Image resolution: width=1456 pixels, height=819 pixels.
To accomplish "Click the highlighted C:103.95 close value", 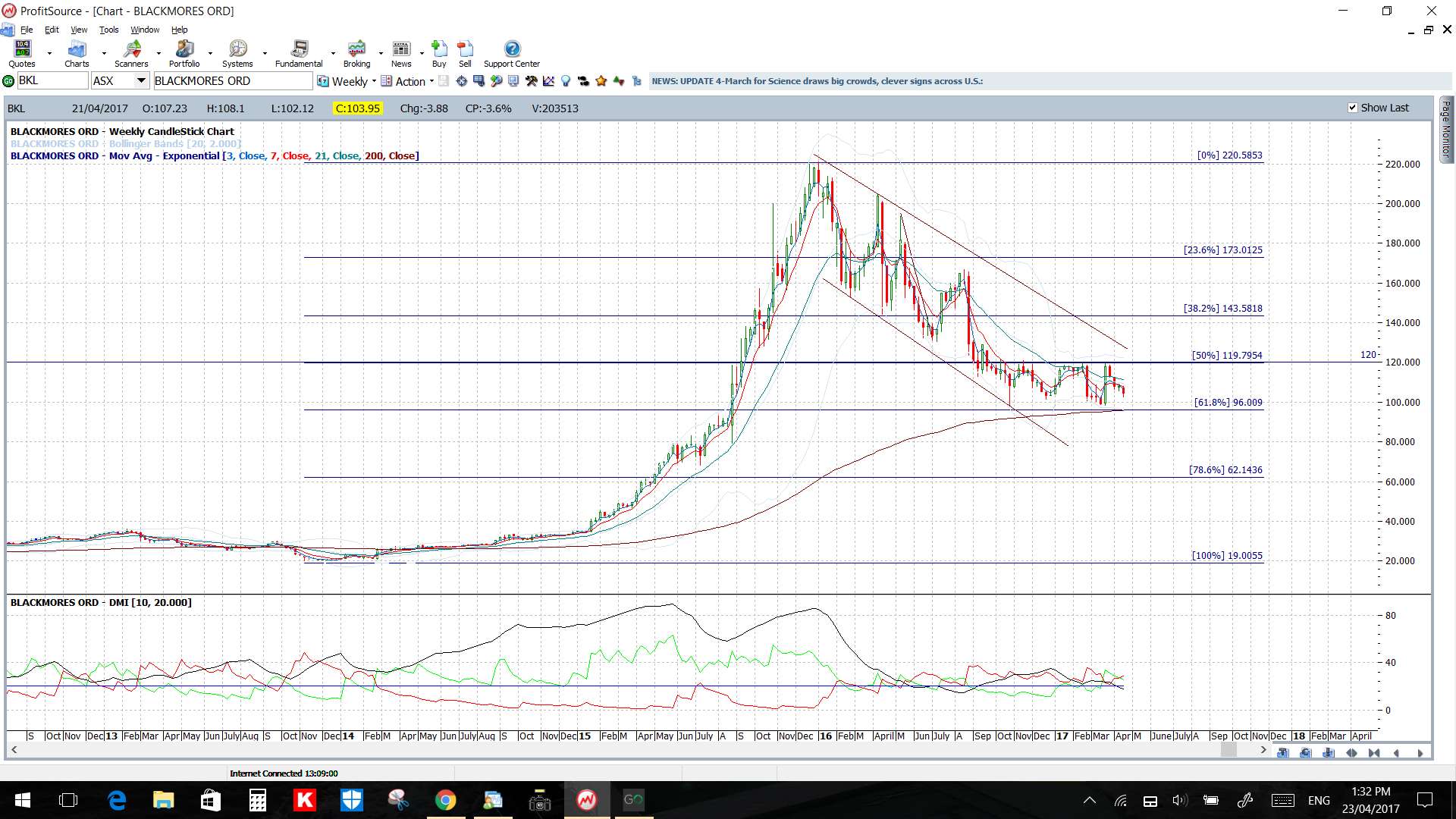I will 358,108.
